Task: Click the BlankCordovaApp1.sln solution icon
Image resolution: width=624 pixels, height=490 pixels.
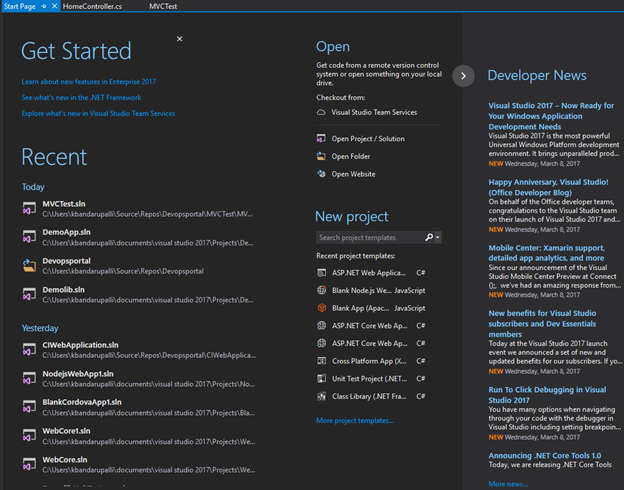Action: click(x=29, y=407)
